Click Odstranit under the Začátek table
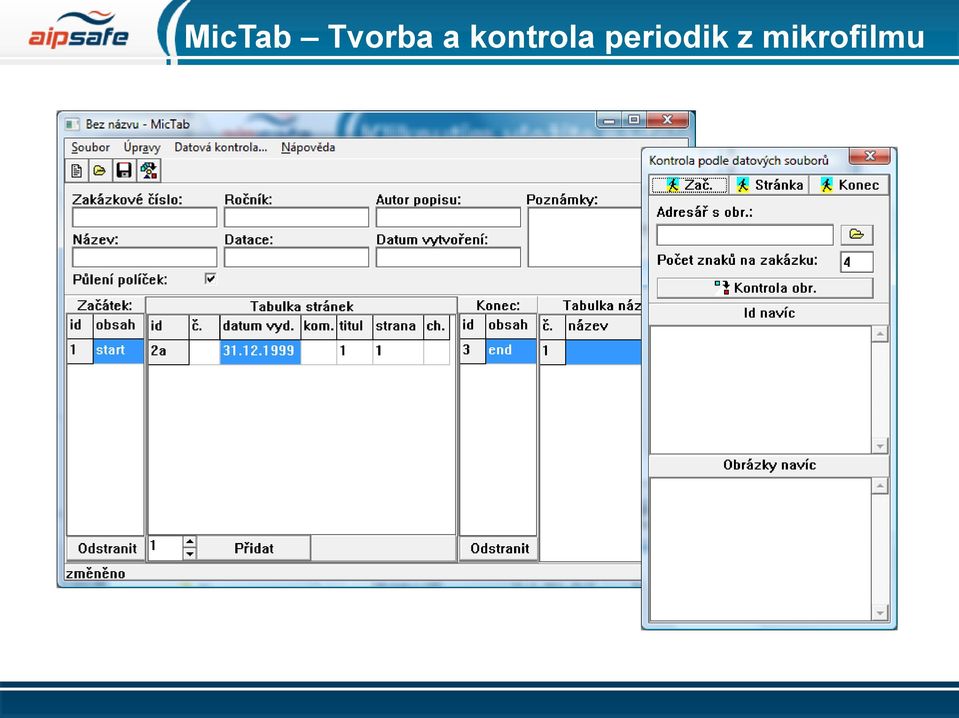This screenshot has height=718, width=959. (106, 548)
